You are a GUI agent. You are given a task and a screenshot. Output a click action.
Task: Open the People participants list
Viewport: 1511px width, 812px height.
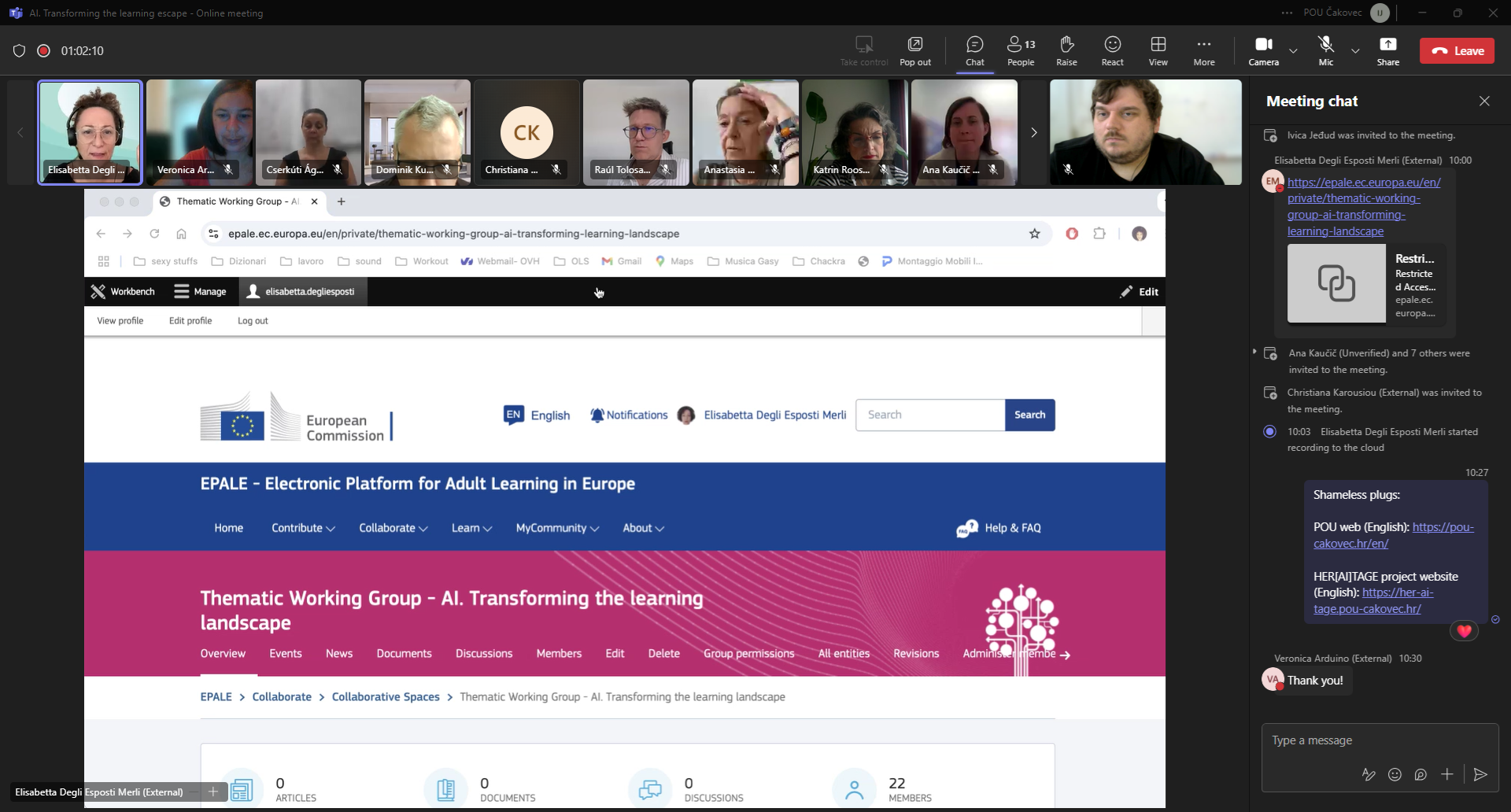pyautogui.click(x=1021, y=50)
